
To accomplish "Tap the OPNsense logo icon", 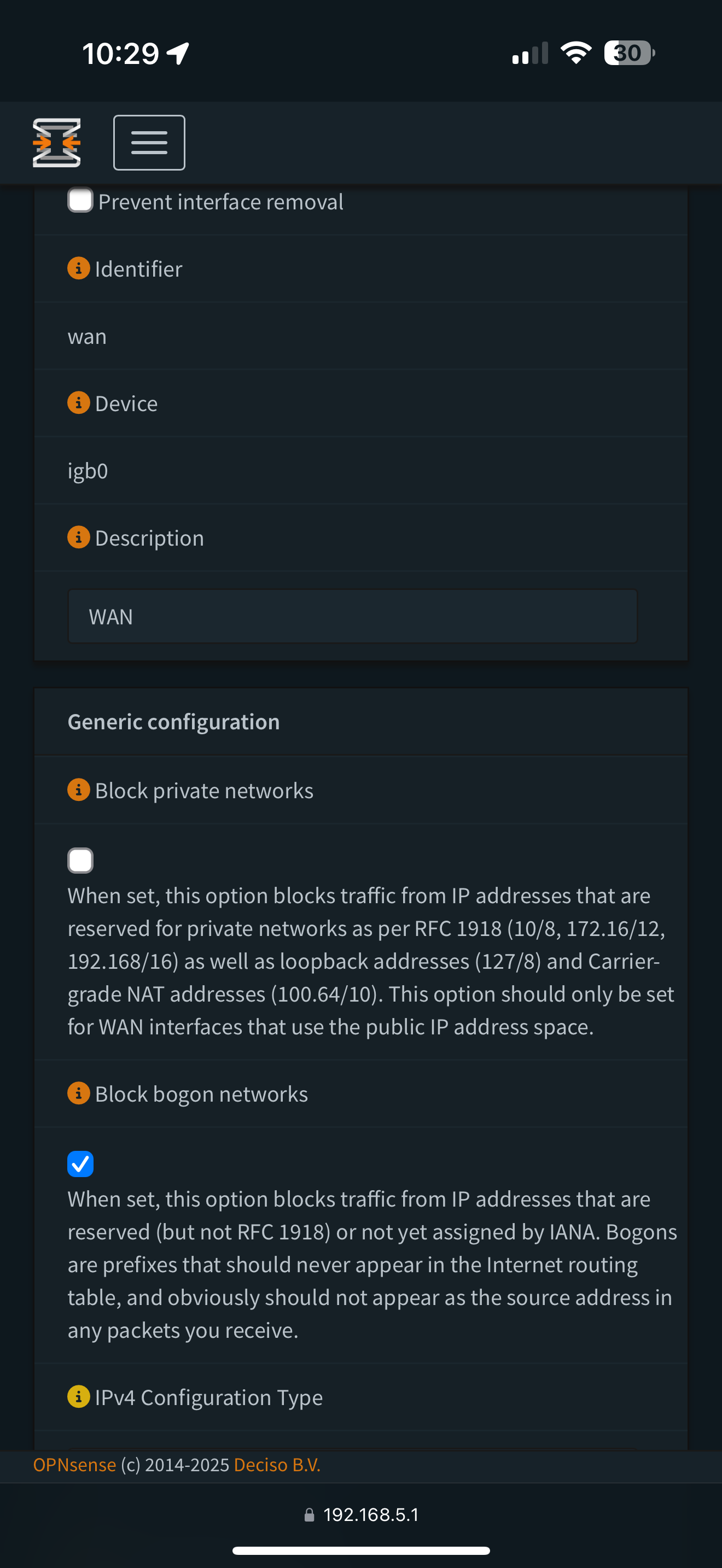I will tap(57, 143).
